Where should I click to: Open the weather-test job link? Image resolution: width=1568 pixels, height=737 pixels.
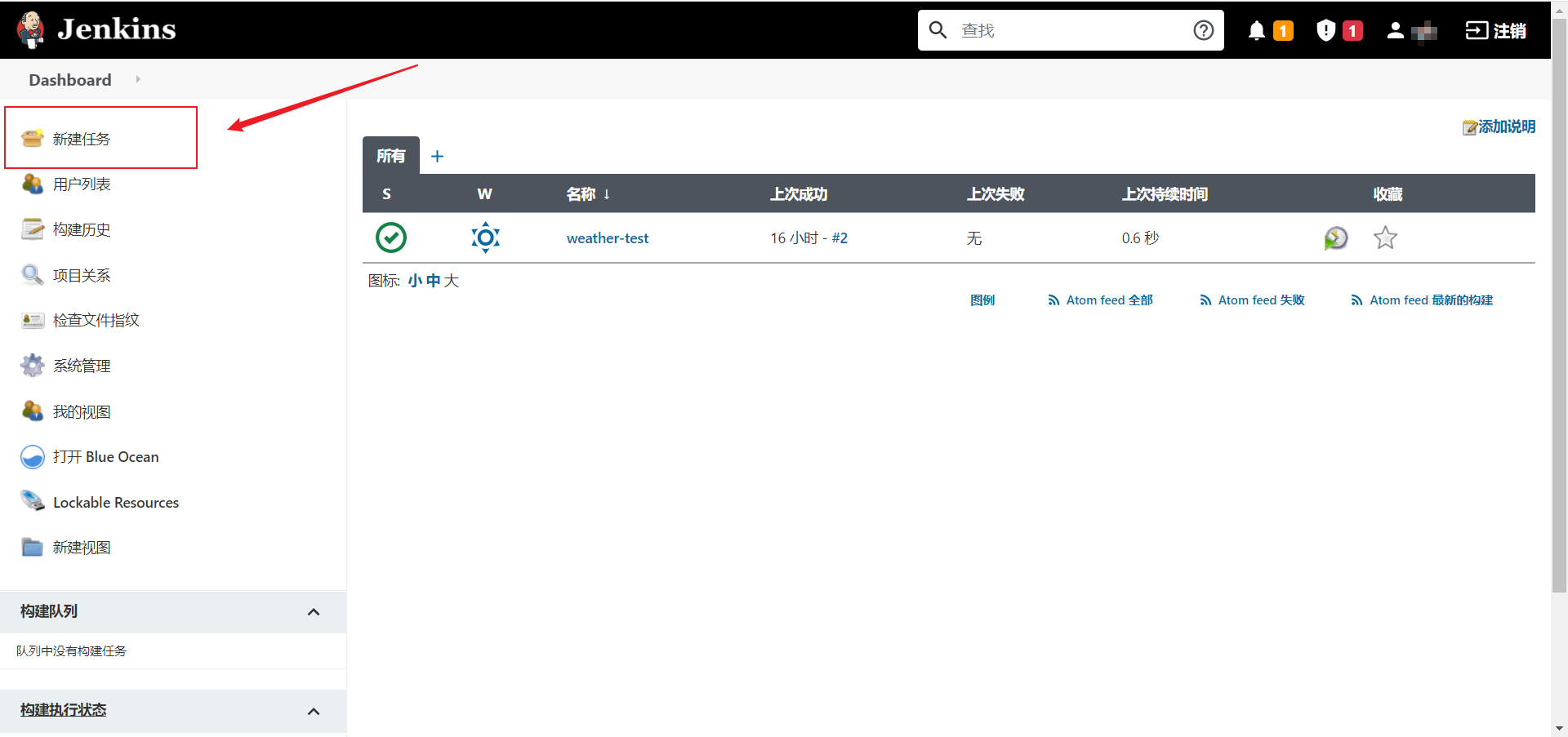click(607, 238)
